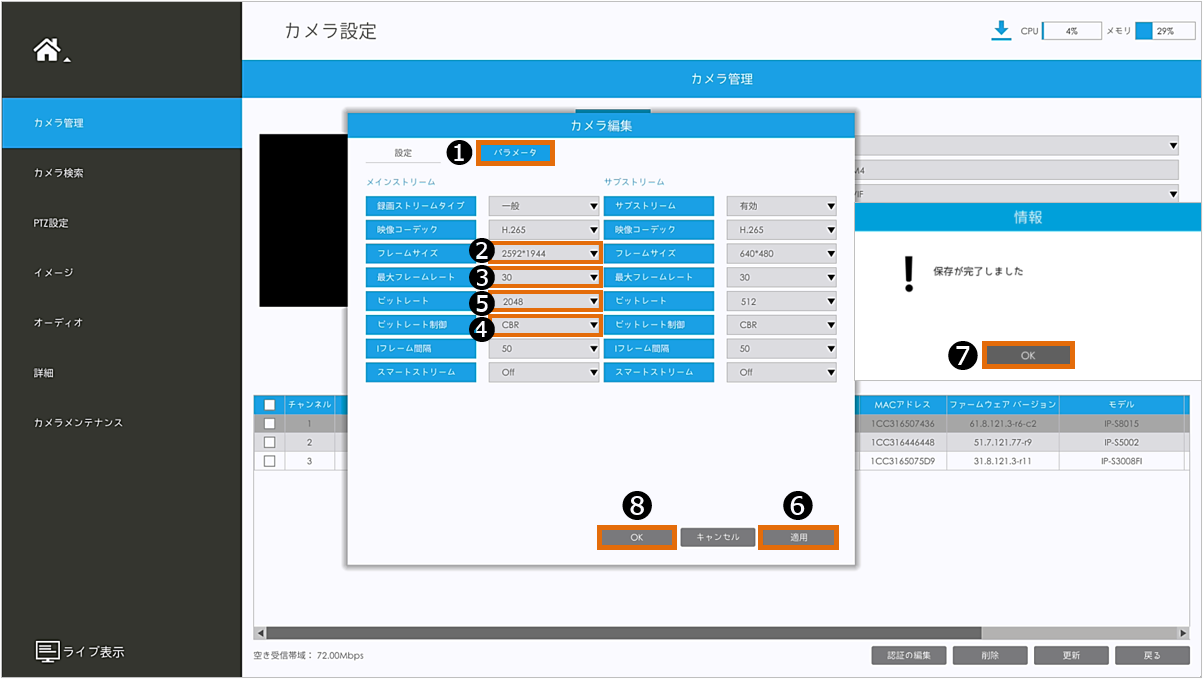The height and width of the screenshot is (679, 1203).
Task: Toggle the select-all checkbox in table header
Action: (x=269, y=405)
